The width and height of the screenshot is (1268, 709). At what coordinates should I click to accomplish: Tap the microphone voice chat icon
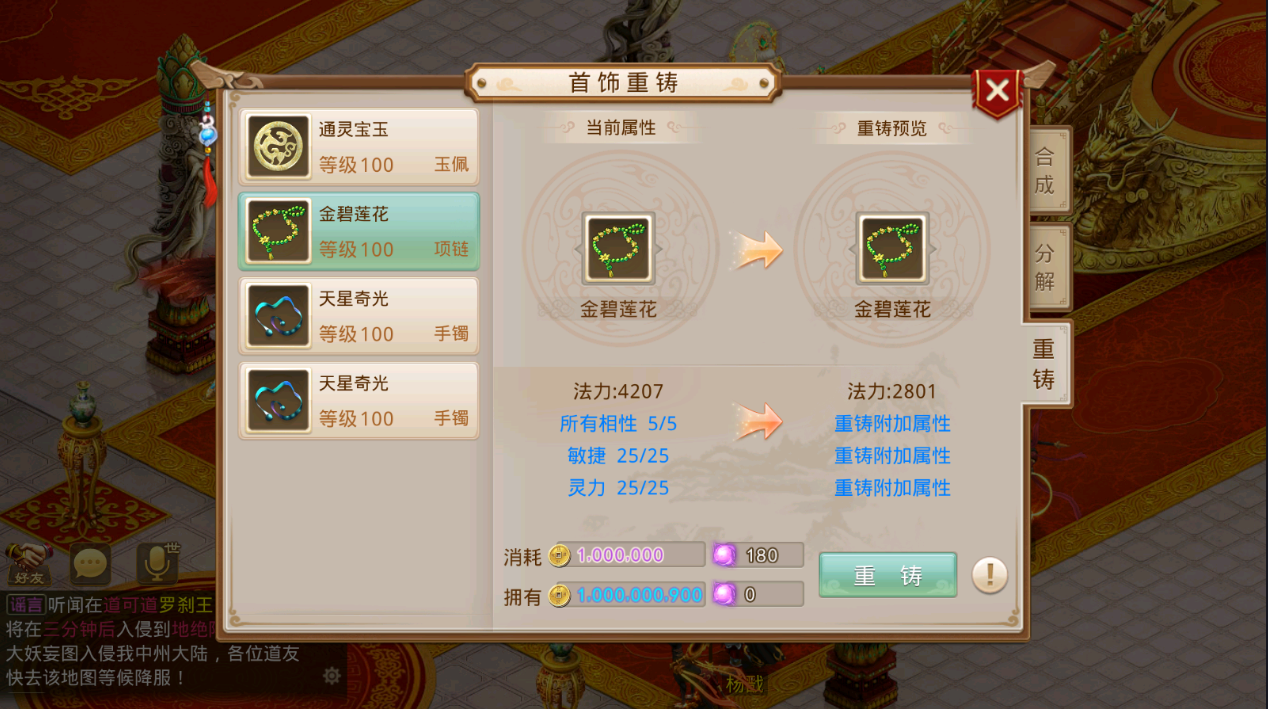(157, 564)
